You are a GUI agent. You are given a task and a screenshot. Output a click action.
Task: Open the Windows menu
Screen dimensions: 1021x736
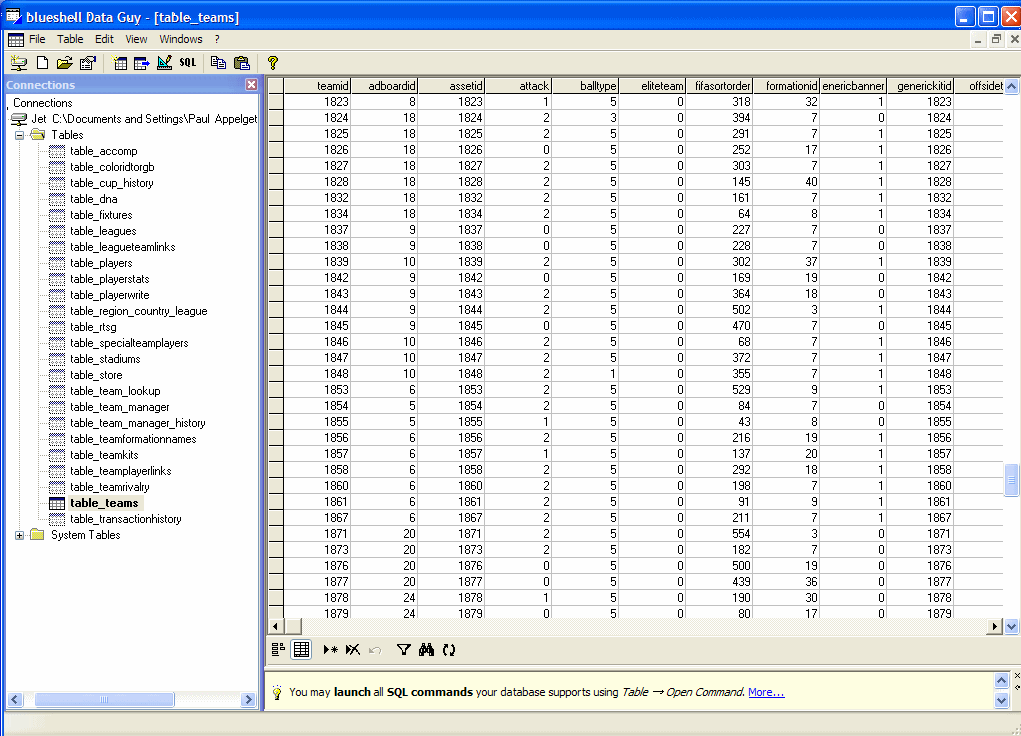pyautogui.click(x=181, y=39)
